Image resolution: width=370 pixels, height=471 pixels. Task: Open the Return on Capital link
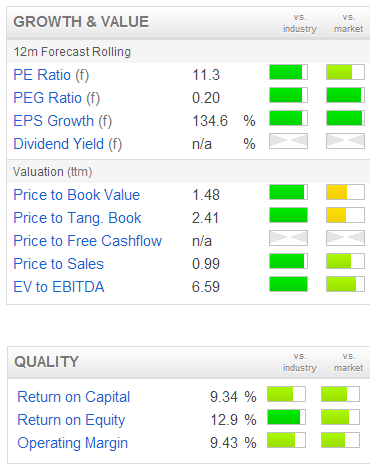[74, 397]
